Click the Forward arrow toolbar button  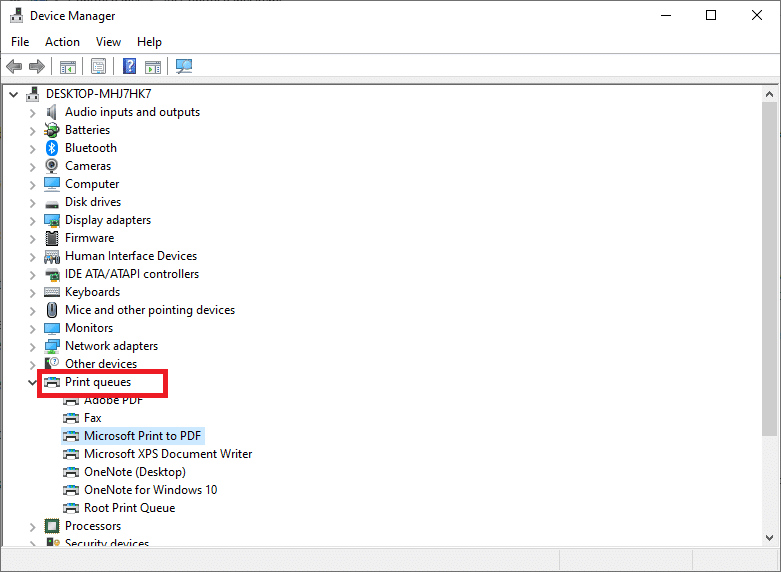pyautogui.click(x=37, y=67)
